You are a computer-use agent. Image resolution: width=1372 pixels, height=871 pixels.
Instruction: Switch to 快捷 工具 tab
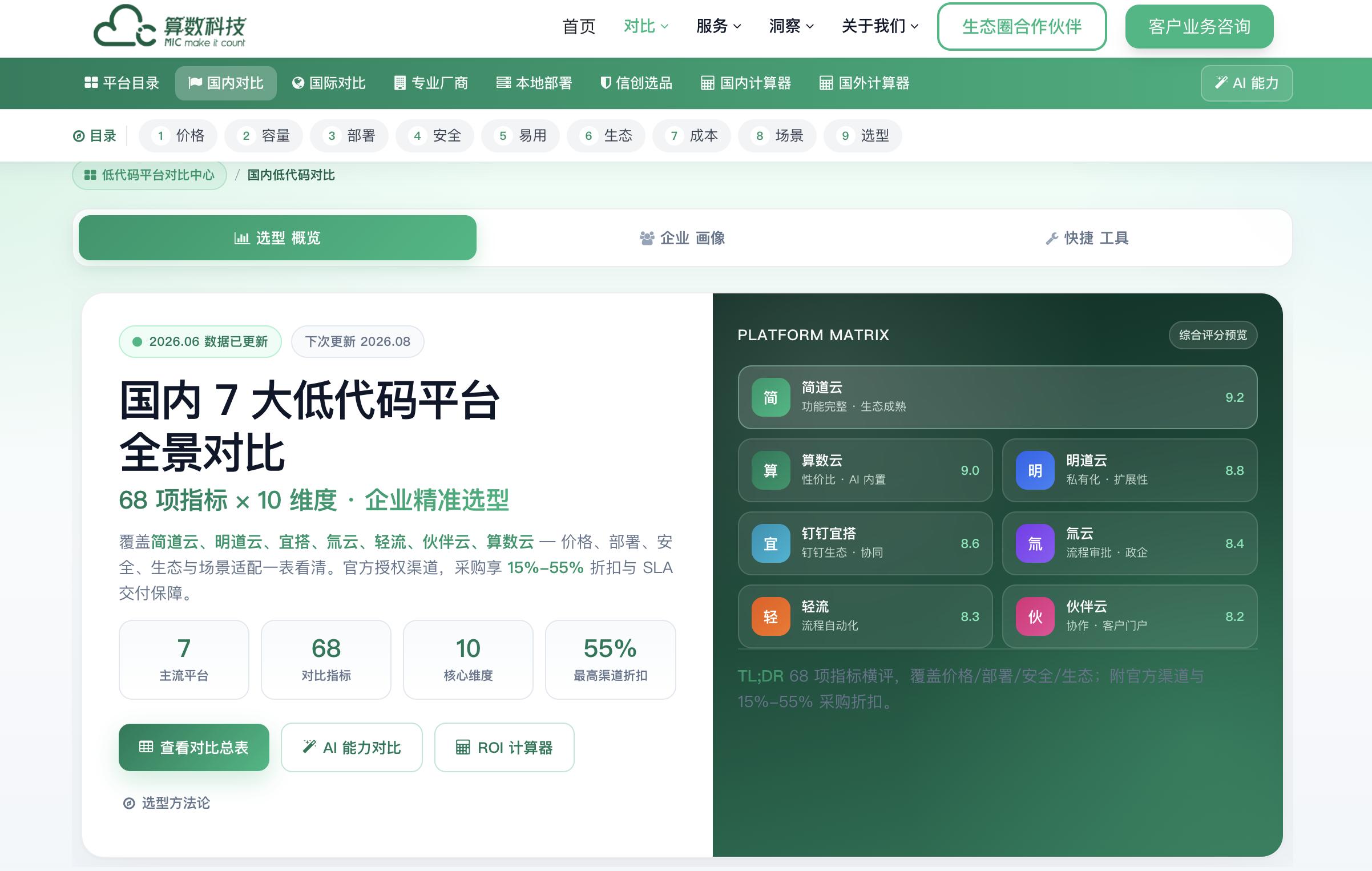coord(1087,238)
